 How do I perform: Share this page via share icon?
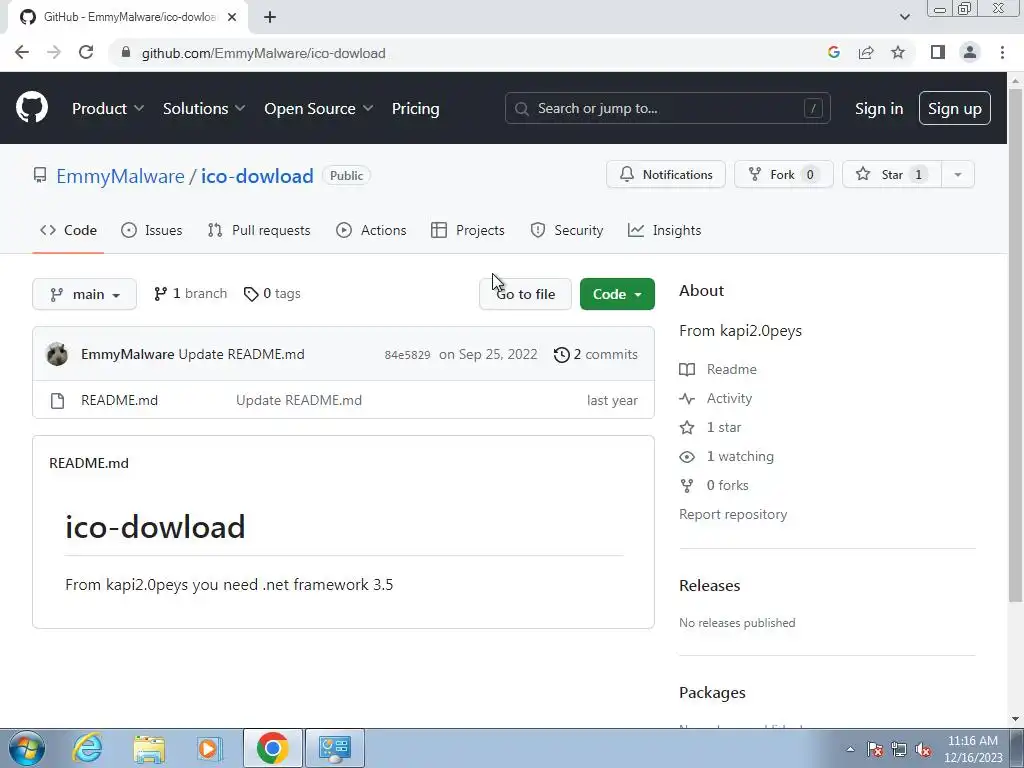coord(866,53)
